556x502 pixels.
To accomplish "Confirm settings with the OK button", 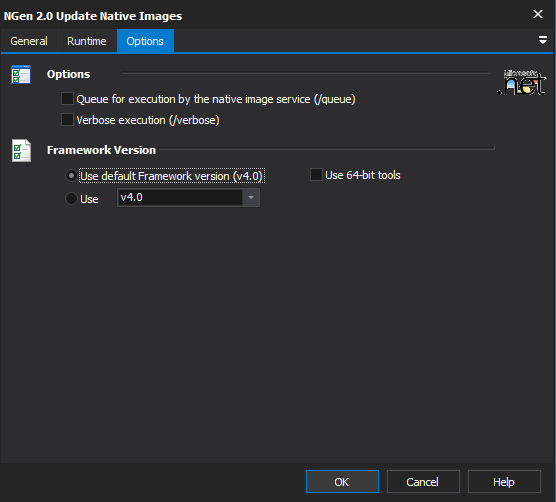I will pos(342,482).
